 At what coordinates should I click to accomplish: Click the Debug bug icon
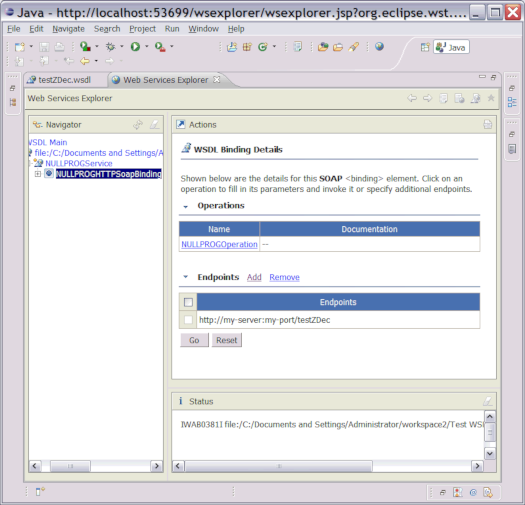point(110,47)
